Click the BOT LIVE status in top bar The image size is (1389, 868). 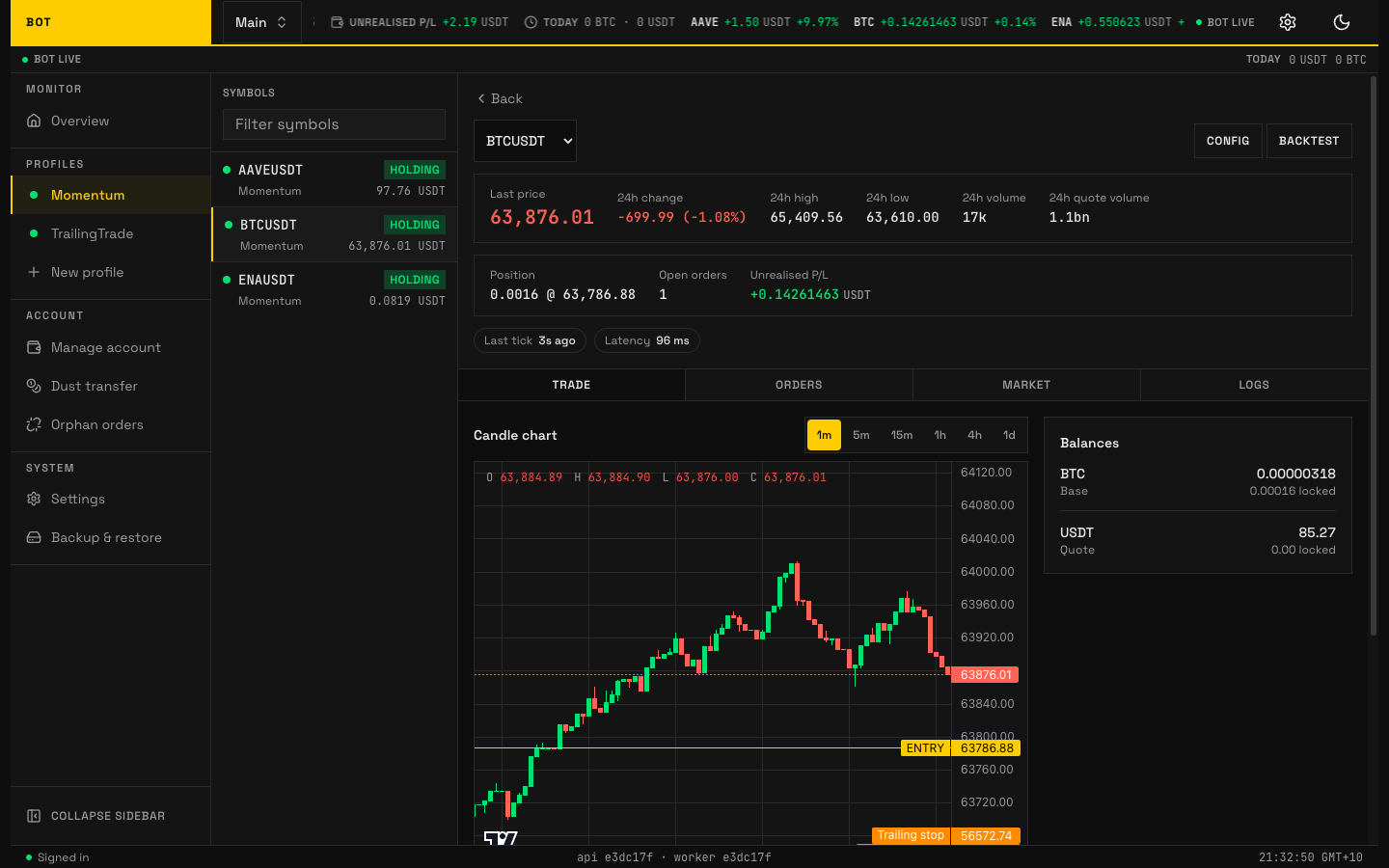click(x=1225, y=22)
